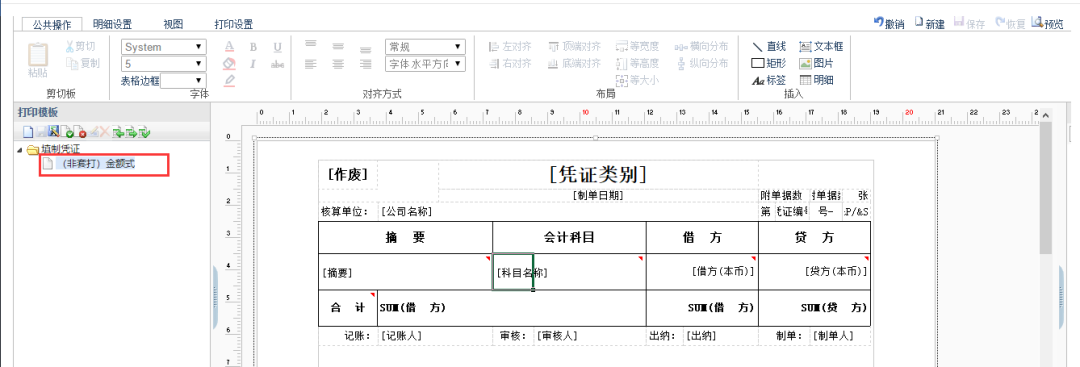
Task: Pick font color with the red-underlined A
Action: [230, 47]
